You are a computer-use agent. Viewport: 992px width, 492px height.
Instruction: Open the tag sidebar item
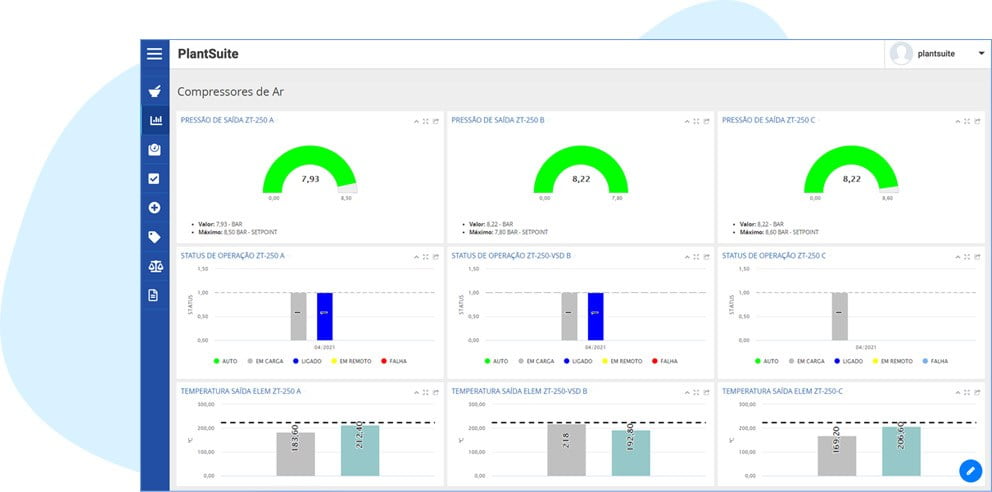point(154,237)
